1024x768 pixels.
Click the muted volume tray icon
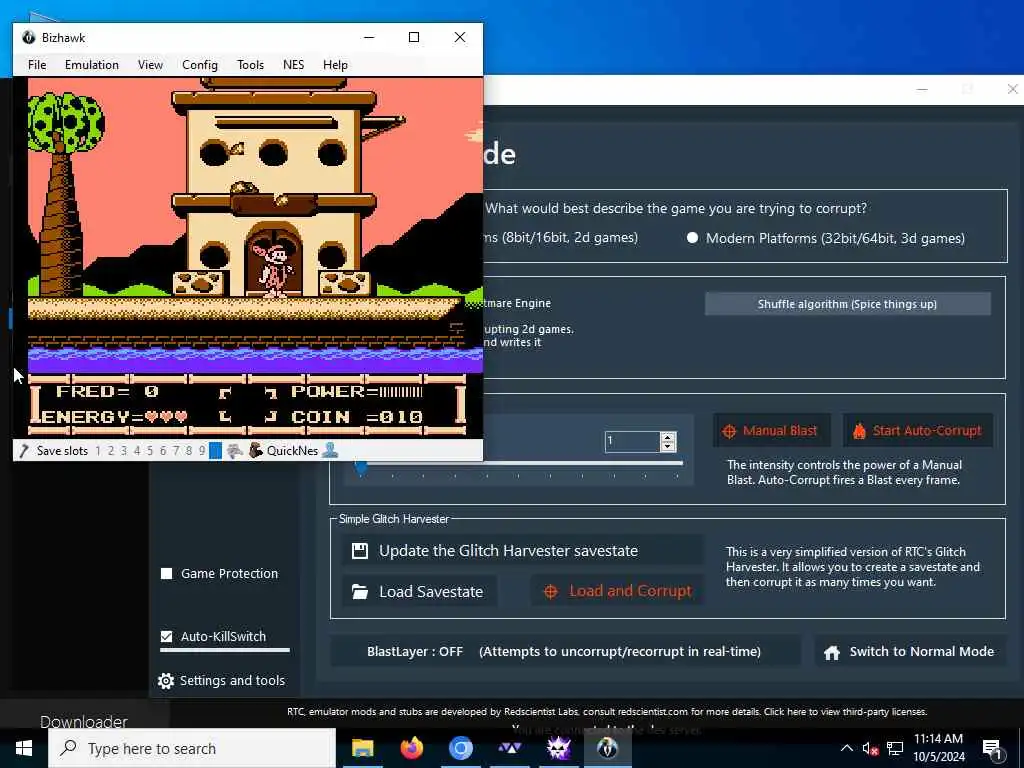pos(870,749)
